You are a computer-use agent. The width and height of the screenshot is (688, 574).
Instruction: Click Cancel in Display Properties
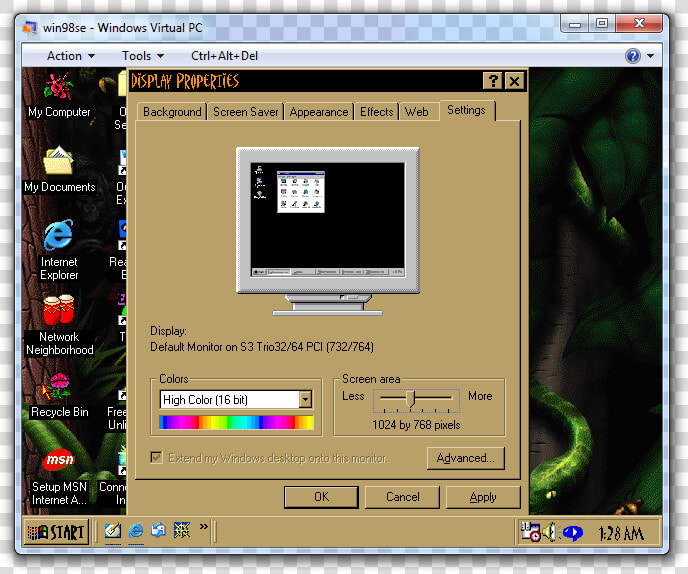tap(402, 497)
